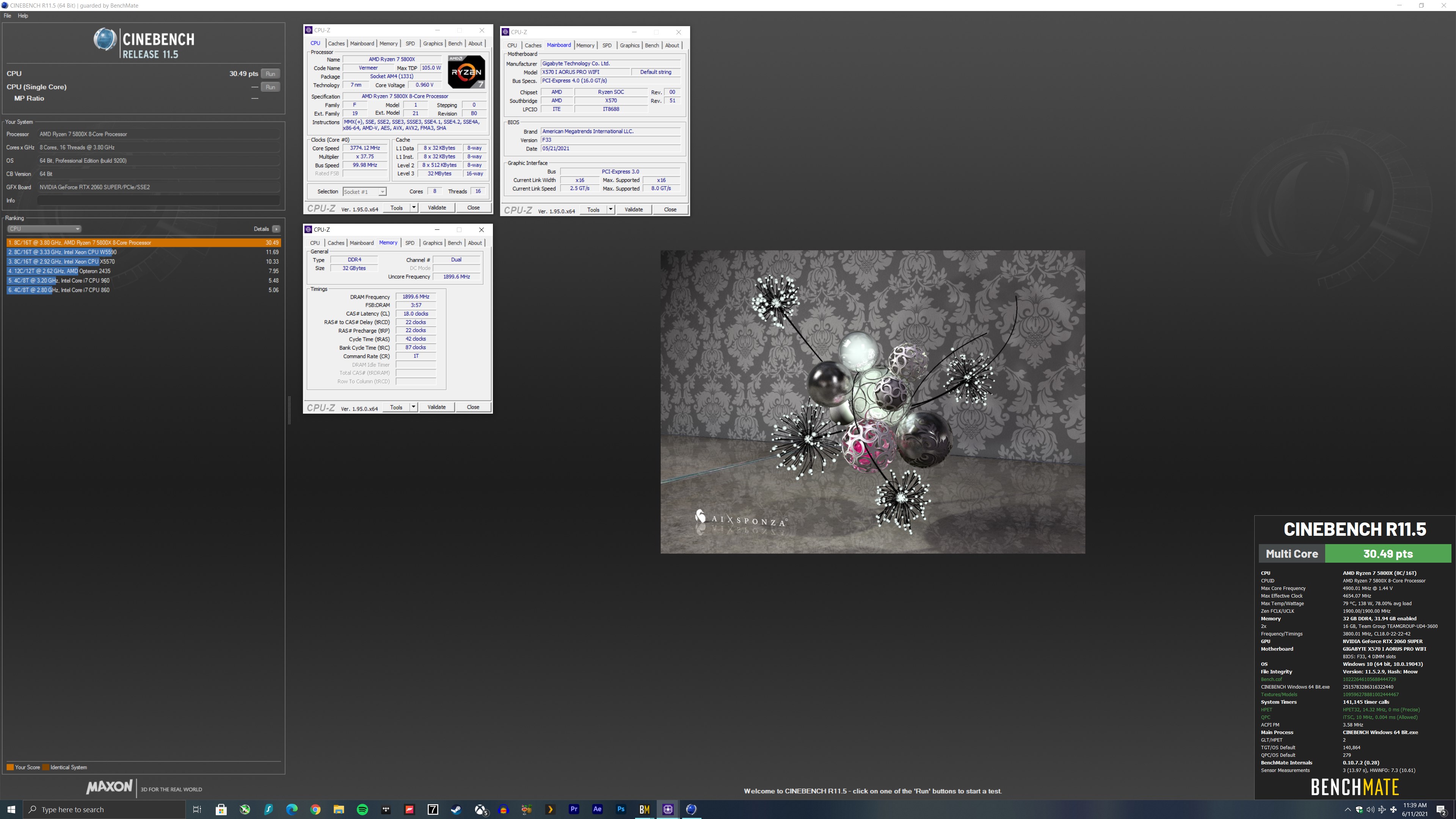This screenshot has height=819, width=1456.
Task: Run the CPU multi-core benchmark
Action: click(270, 74)
